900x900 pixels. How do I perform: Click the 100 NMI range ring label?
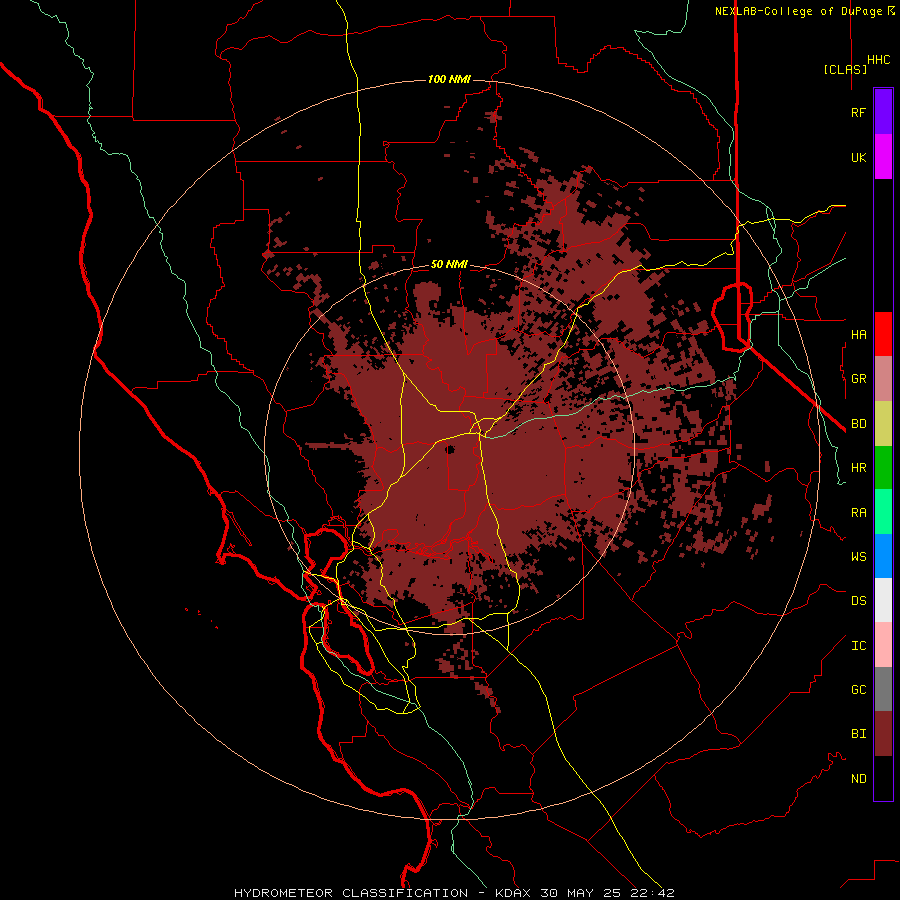point(449,79)
